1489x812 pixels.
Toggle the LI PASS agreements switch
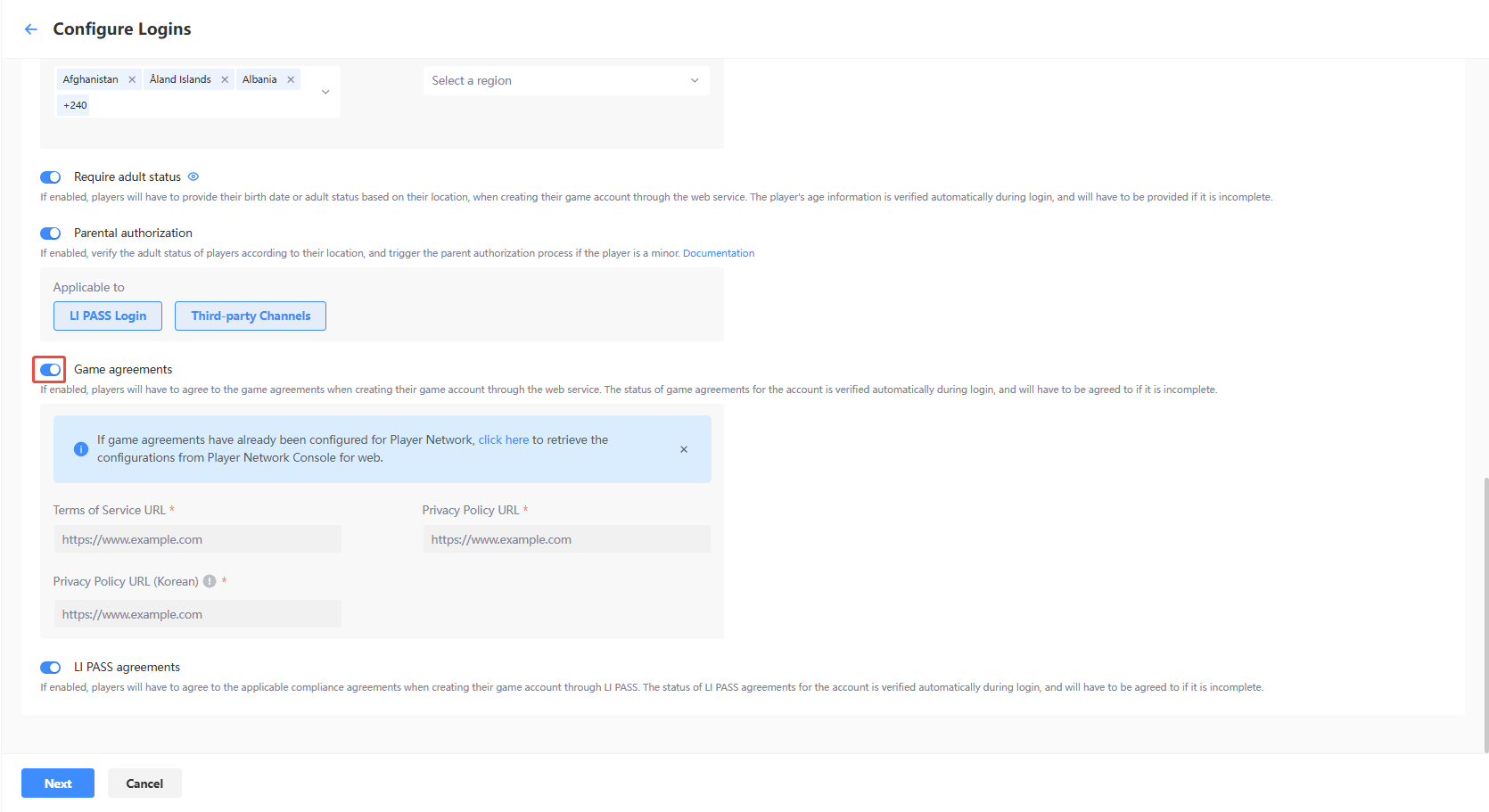tap(51, 668)
